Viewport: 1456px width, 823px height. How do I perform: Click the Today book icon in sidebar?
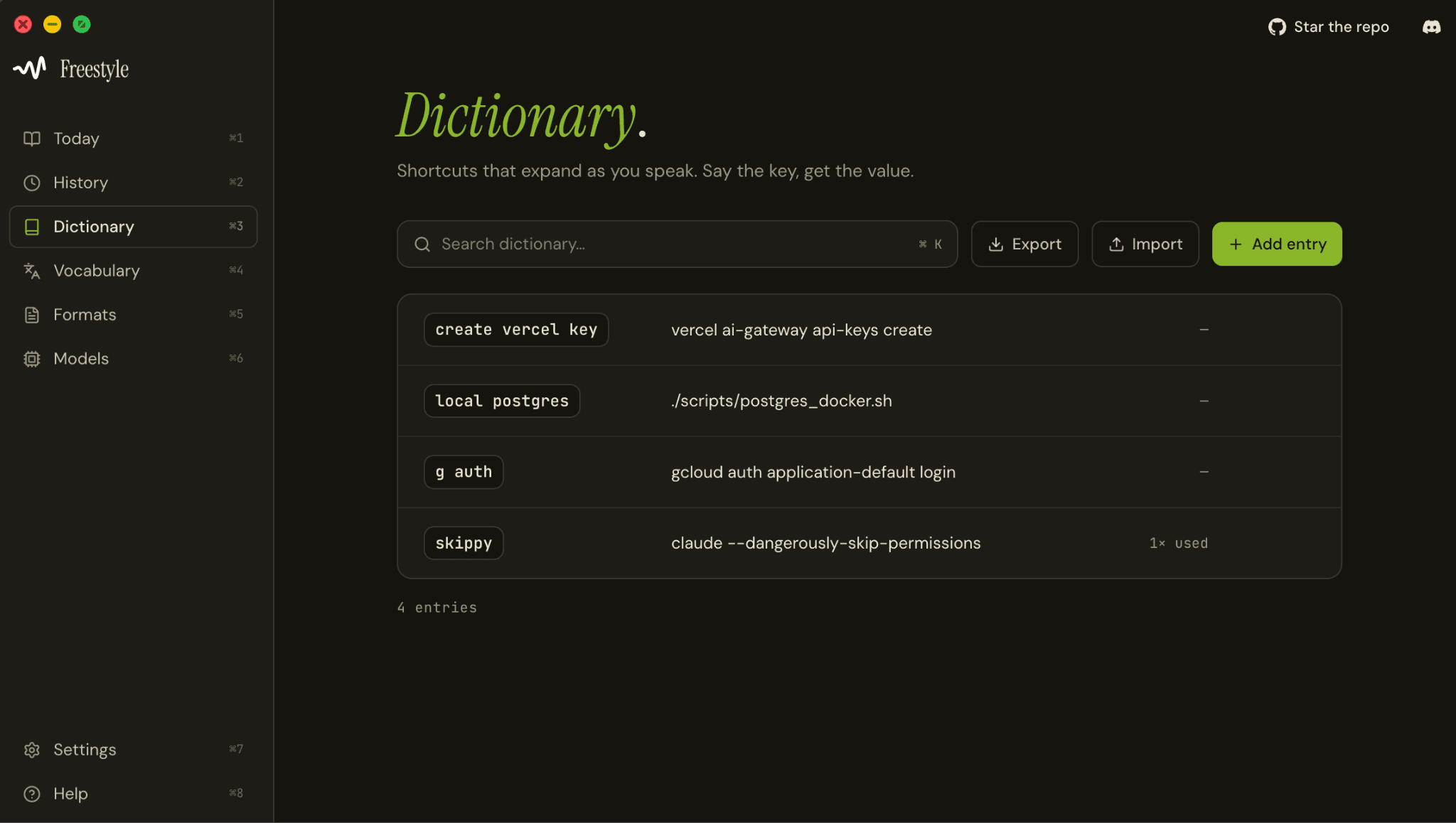[x=32, y=139]
